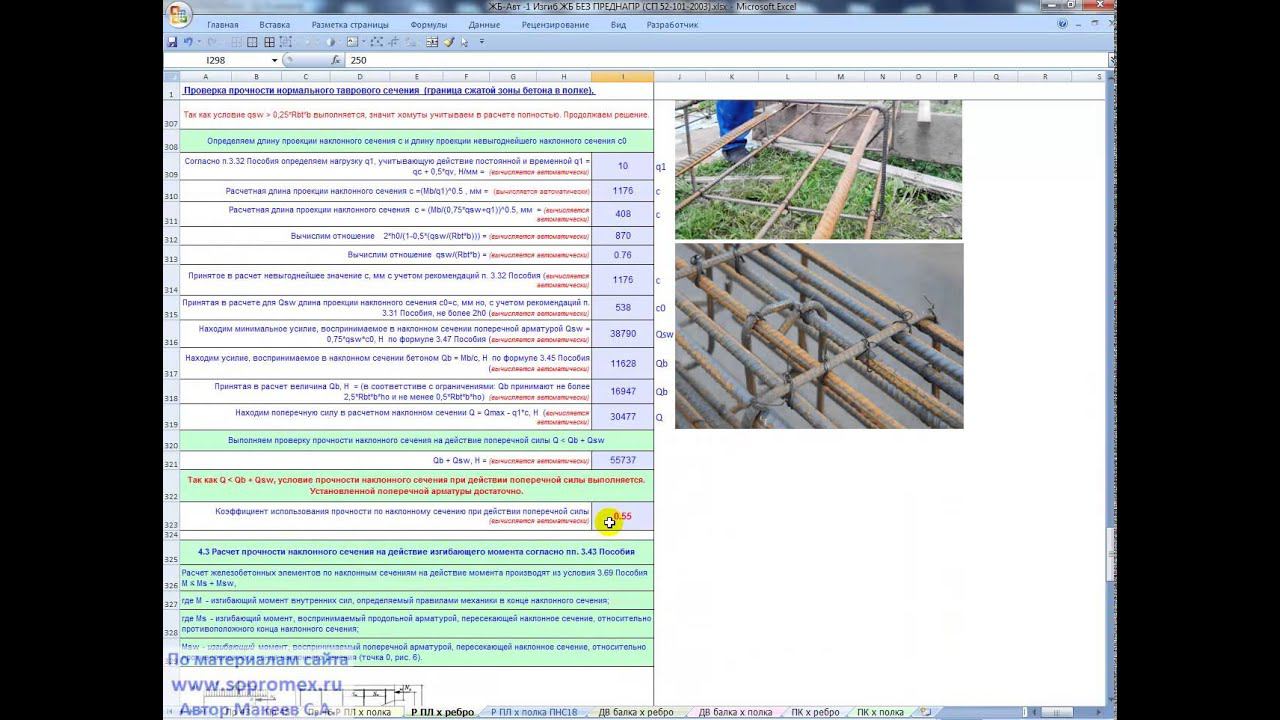Select cell with value 16947

623,392
